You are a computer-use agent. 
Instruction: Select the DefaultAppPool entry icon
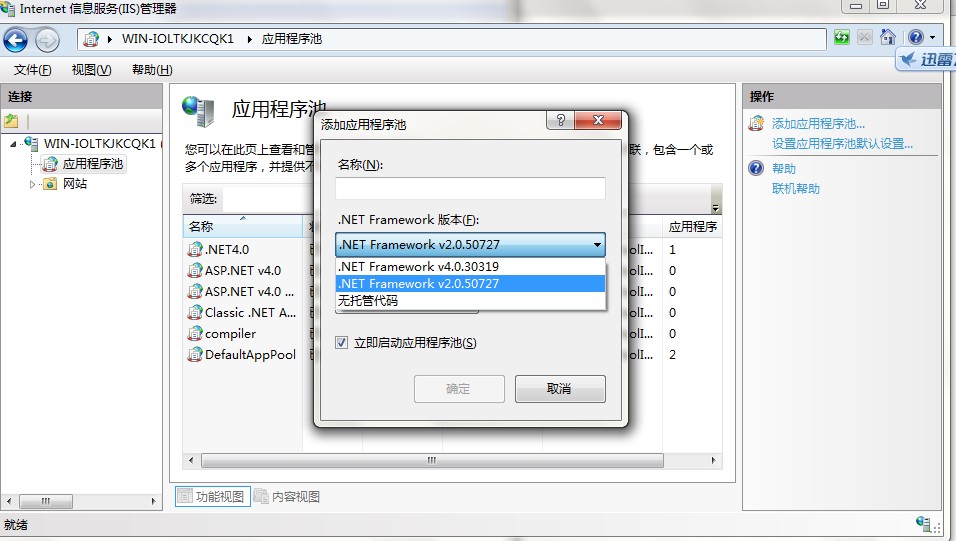click(x=194, y=354)
